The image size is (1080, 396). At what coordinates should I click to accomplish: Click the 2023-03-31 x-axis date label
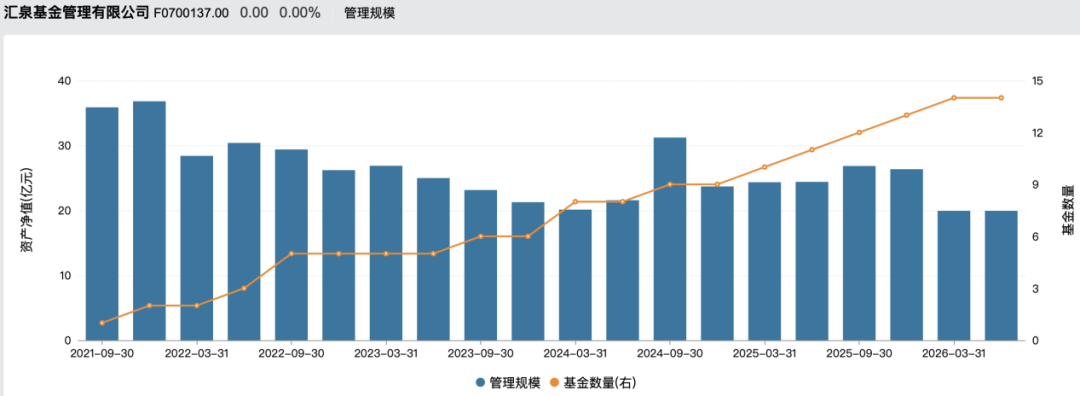coord(386,353)
